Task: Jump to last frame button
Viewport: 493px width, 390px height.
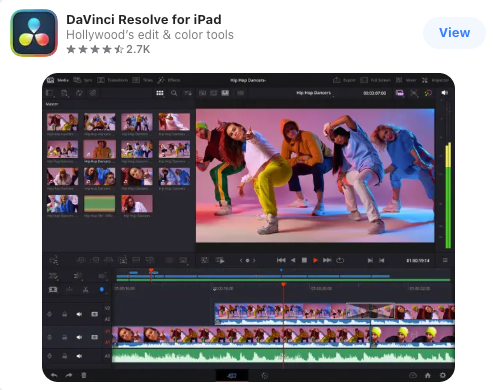Action: coord(327,260)
